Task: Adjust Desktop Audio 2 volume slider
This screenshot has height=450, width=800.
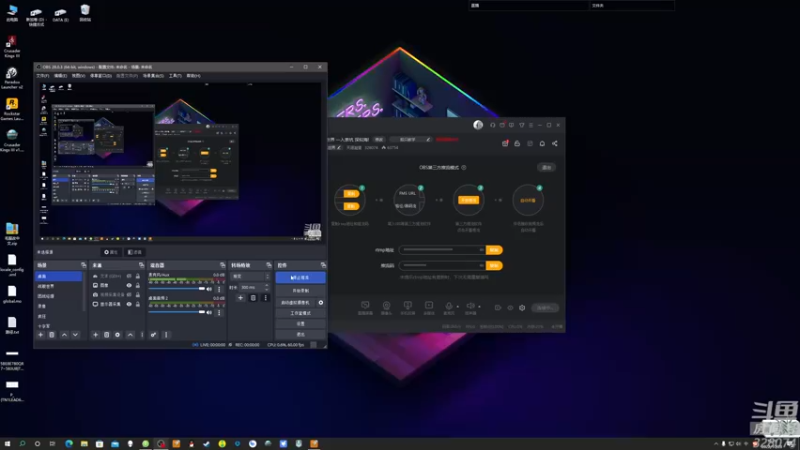Action: coord(177,312)
